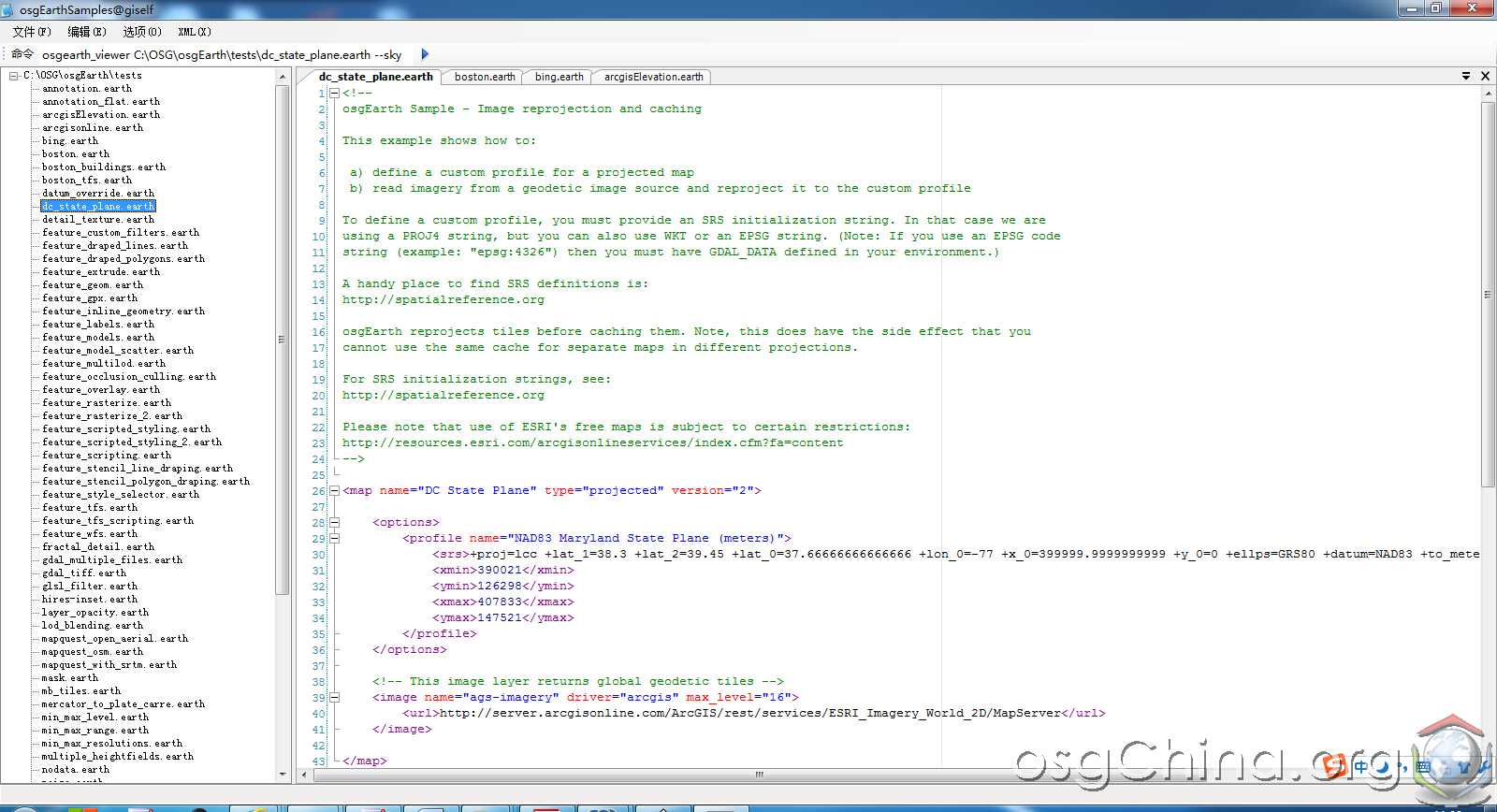This screenshot has width=1497, height=812.
Task: Select feature_extrude.earth in the tree
Action: point(100,271)
